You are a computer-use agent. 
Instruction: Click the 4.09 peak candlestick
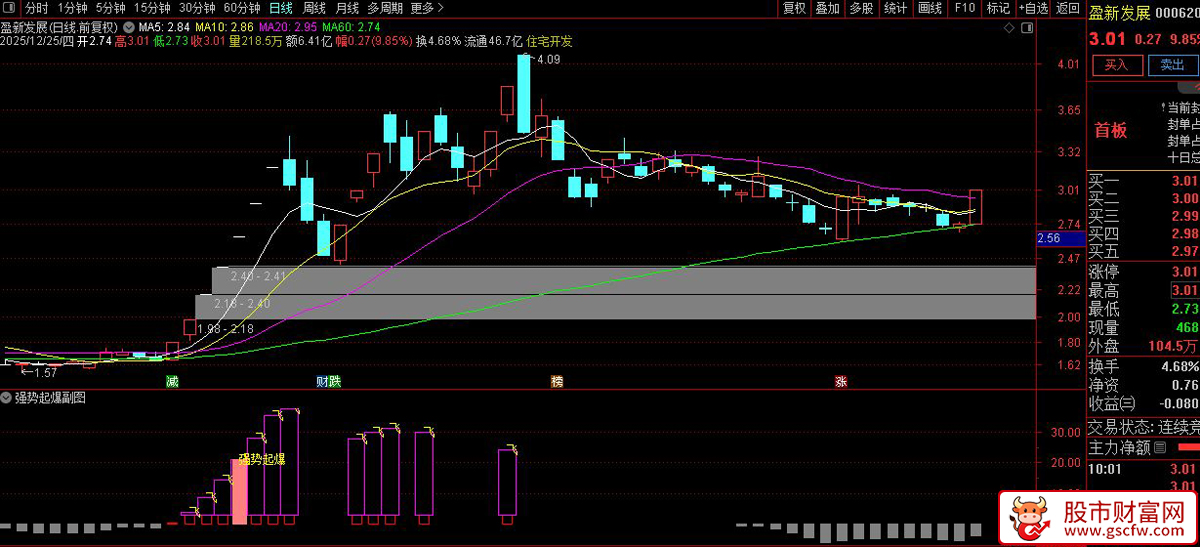coord(524,94)
